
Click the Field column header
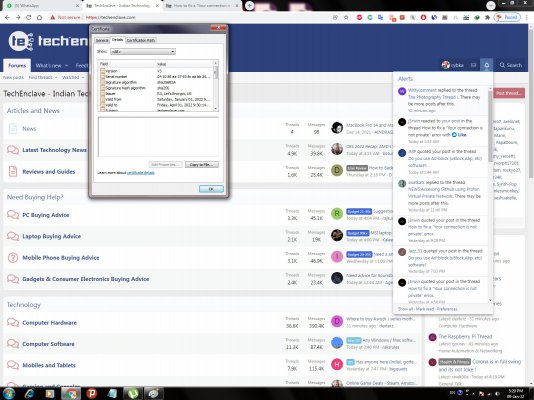click(127, 64)
